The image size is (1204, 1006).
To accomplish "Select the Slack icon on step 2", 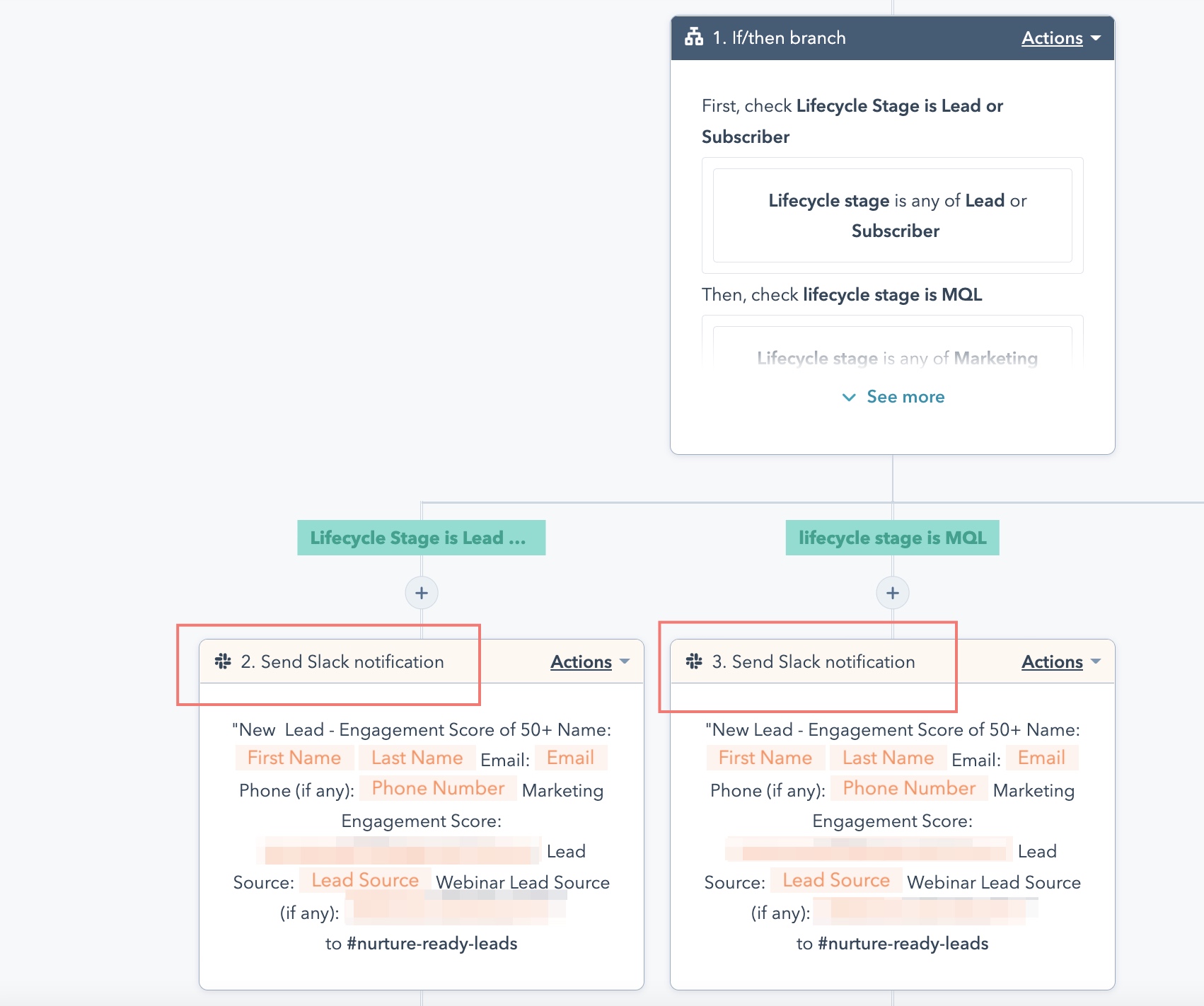I will (x=222, y=661).
